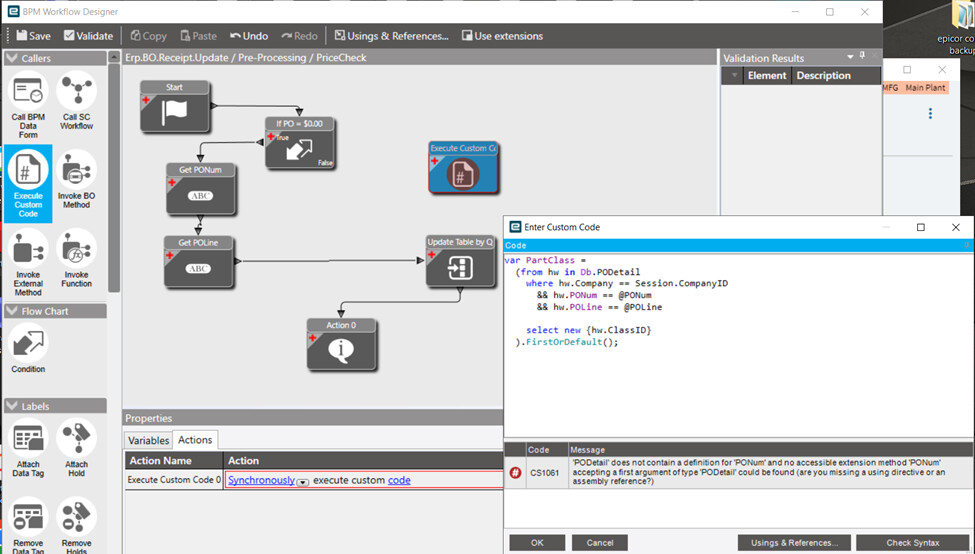Click Undo in the toolbar
Screen dimensions: 975x554
(x=249, y=36)
